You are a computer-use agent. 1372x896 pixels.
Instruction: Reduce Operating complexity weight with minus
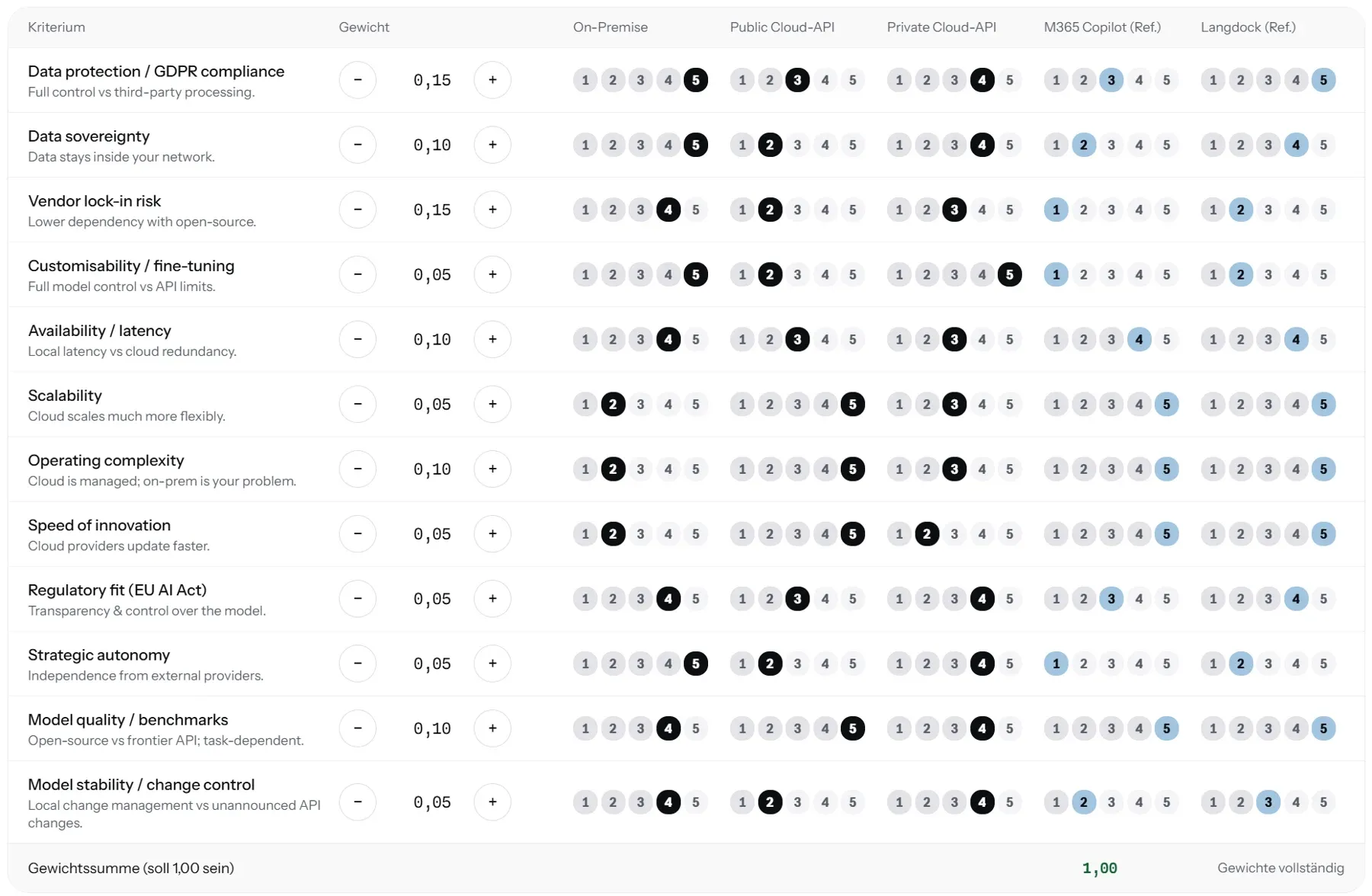point(357,469)
